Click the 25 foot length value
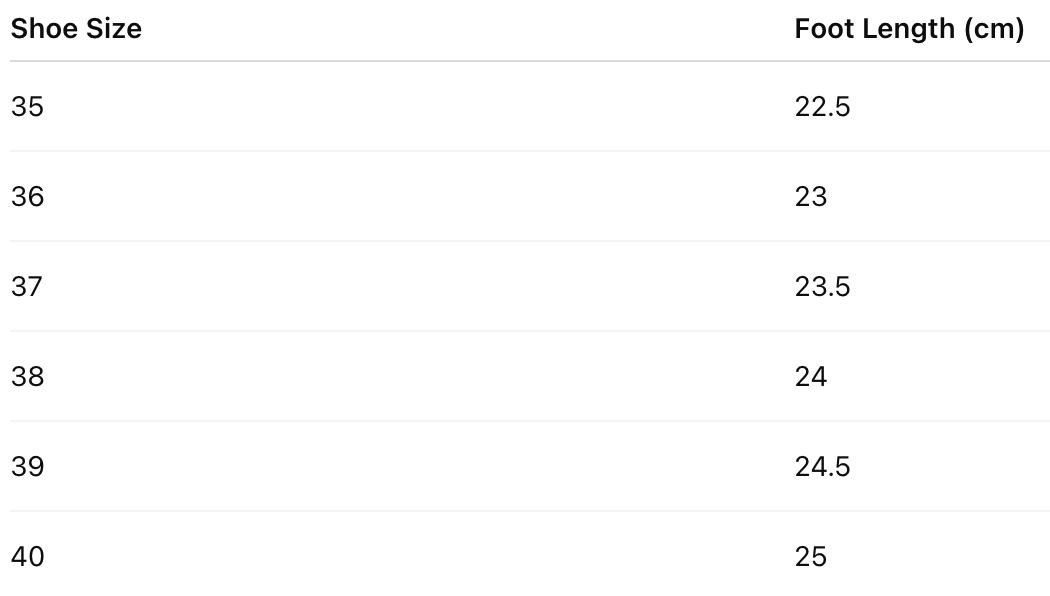This screenshot has width=1050, height=596. tap(811, 557)
